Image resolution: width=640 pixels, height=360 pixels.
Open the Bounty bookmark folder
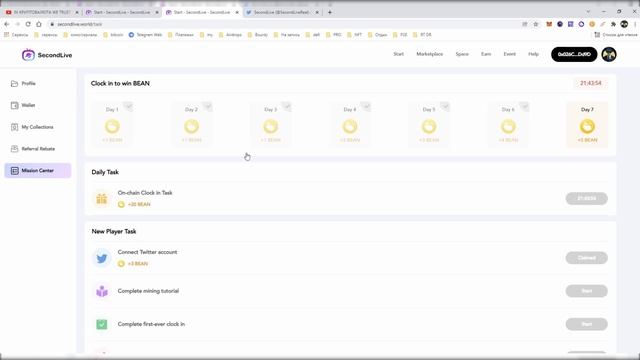(x=258, y=35)
